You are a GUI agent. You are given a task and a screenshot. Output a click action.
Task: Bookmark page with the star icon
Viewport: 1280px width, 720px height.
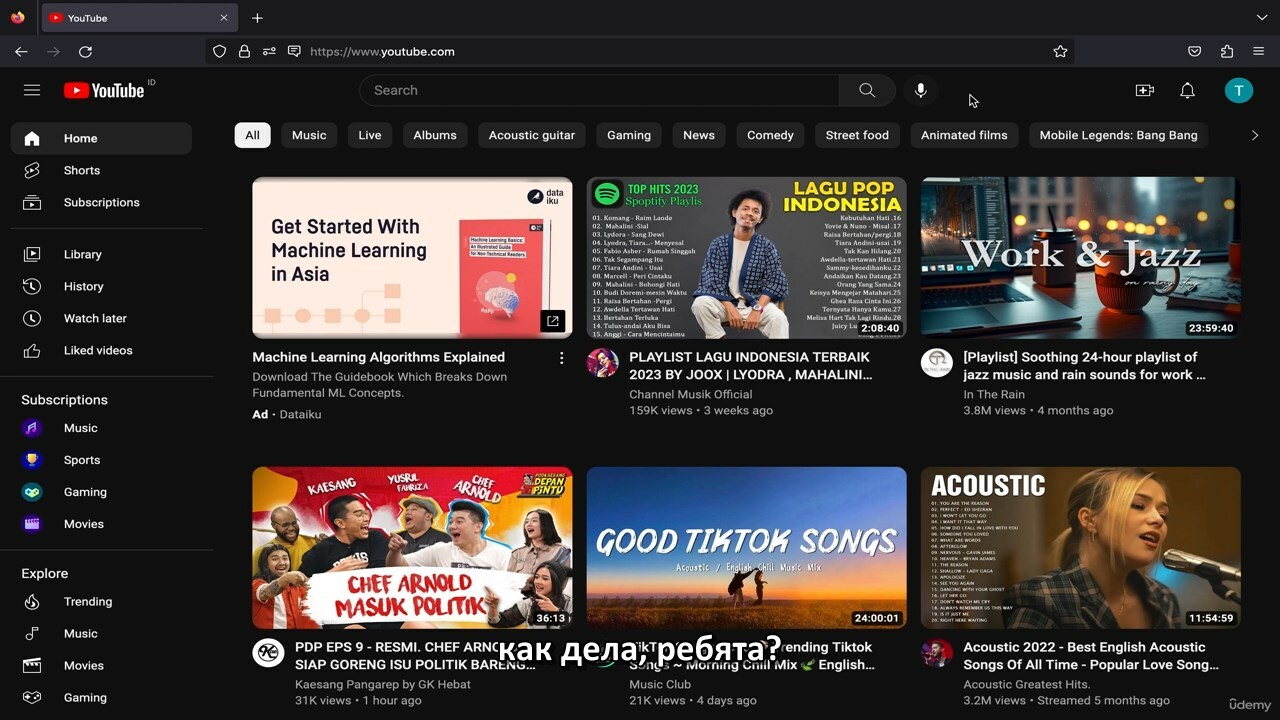point(1060,51)
